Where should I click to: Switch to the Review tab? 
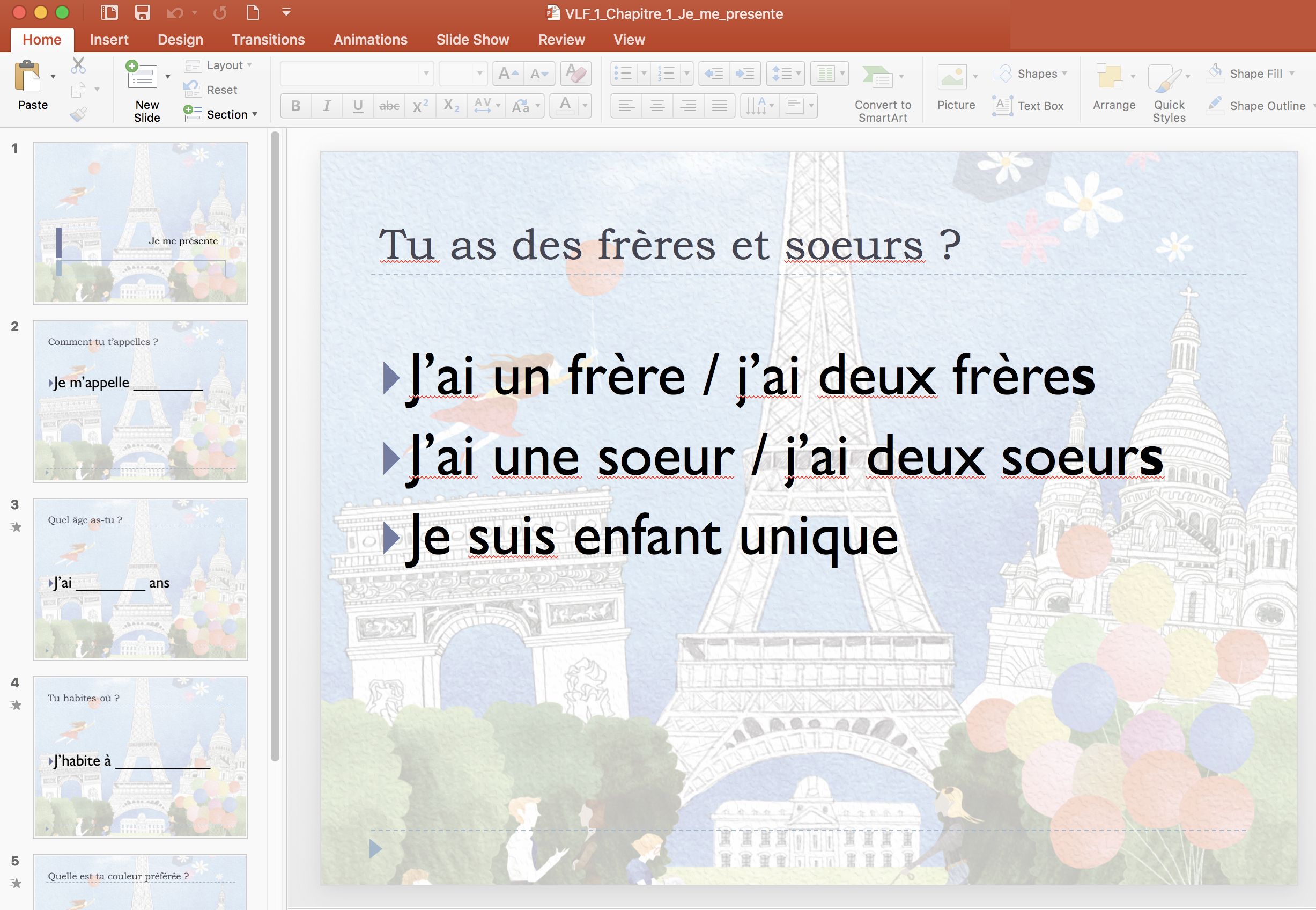561,40
